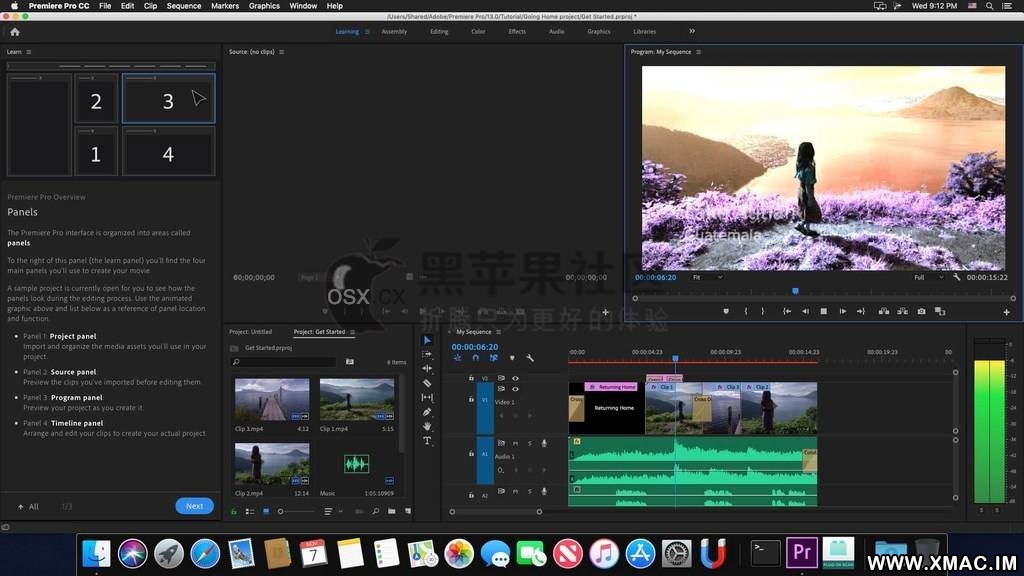Viewport: 1024px width, 576px height.
Task: Switch Project panel to list view
Action: [x=249, y=511]
